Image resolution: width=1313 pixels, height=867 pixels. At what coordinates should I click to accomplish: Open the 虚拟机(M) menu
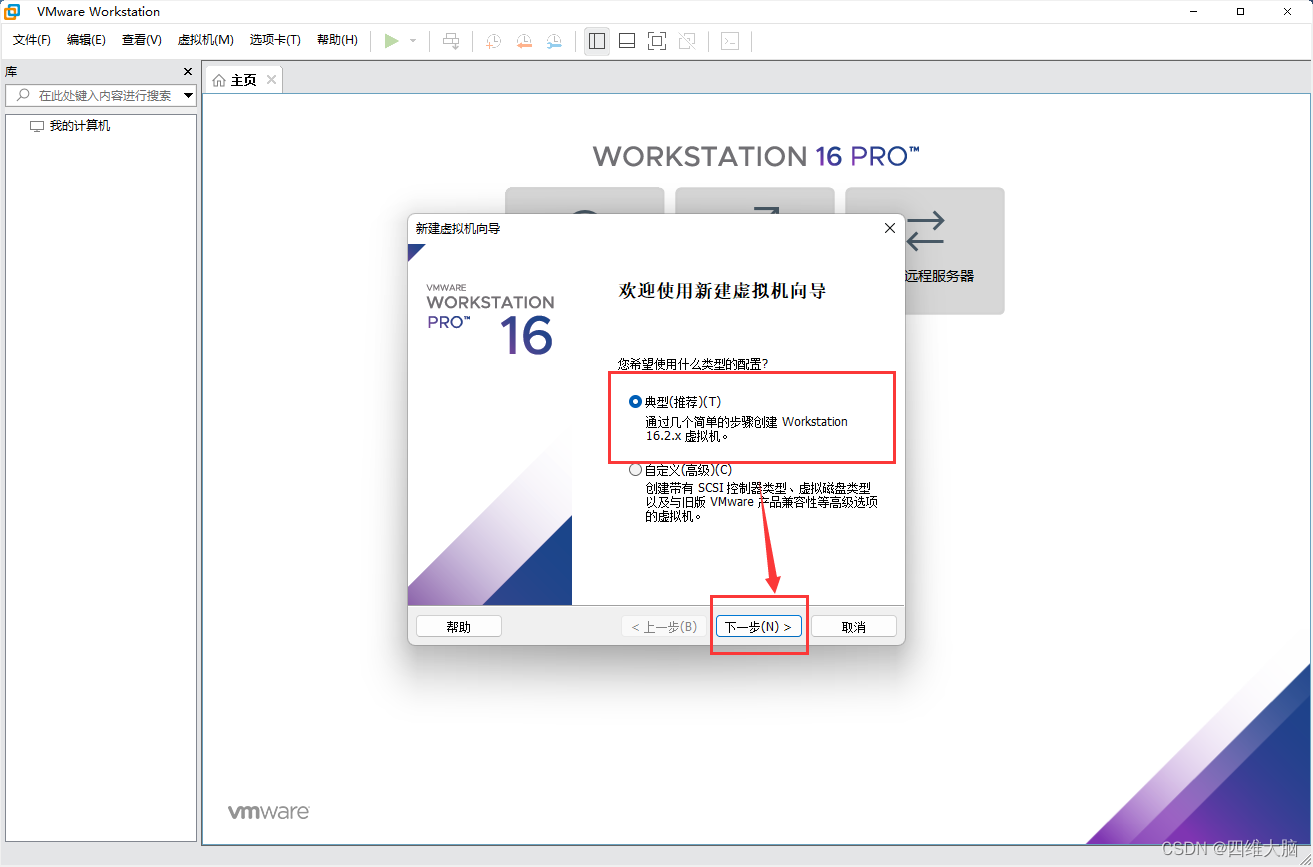coord(206,40)
